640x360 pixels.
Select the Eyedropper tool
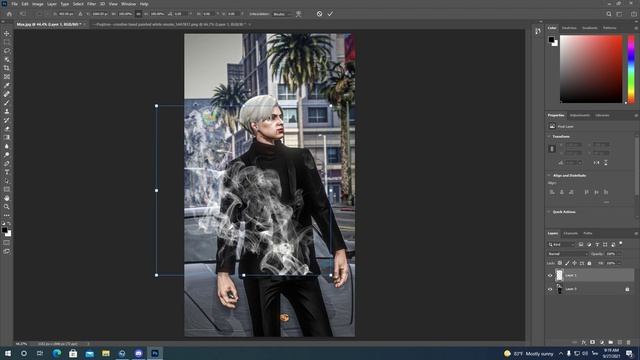point(7,85)
